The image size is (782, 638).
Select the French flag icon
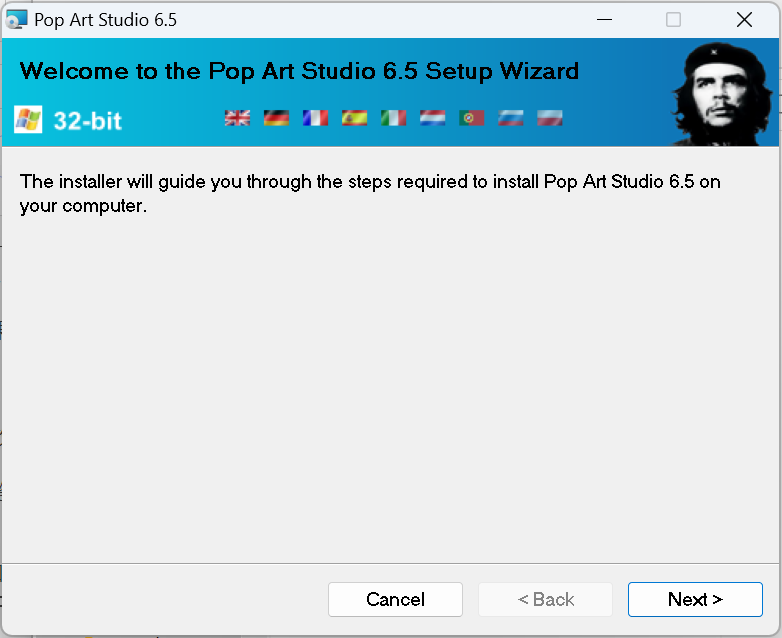[x=315, y=118]
